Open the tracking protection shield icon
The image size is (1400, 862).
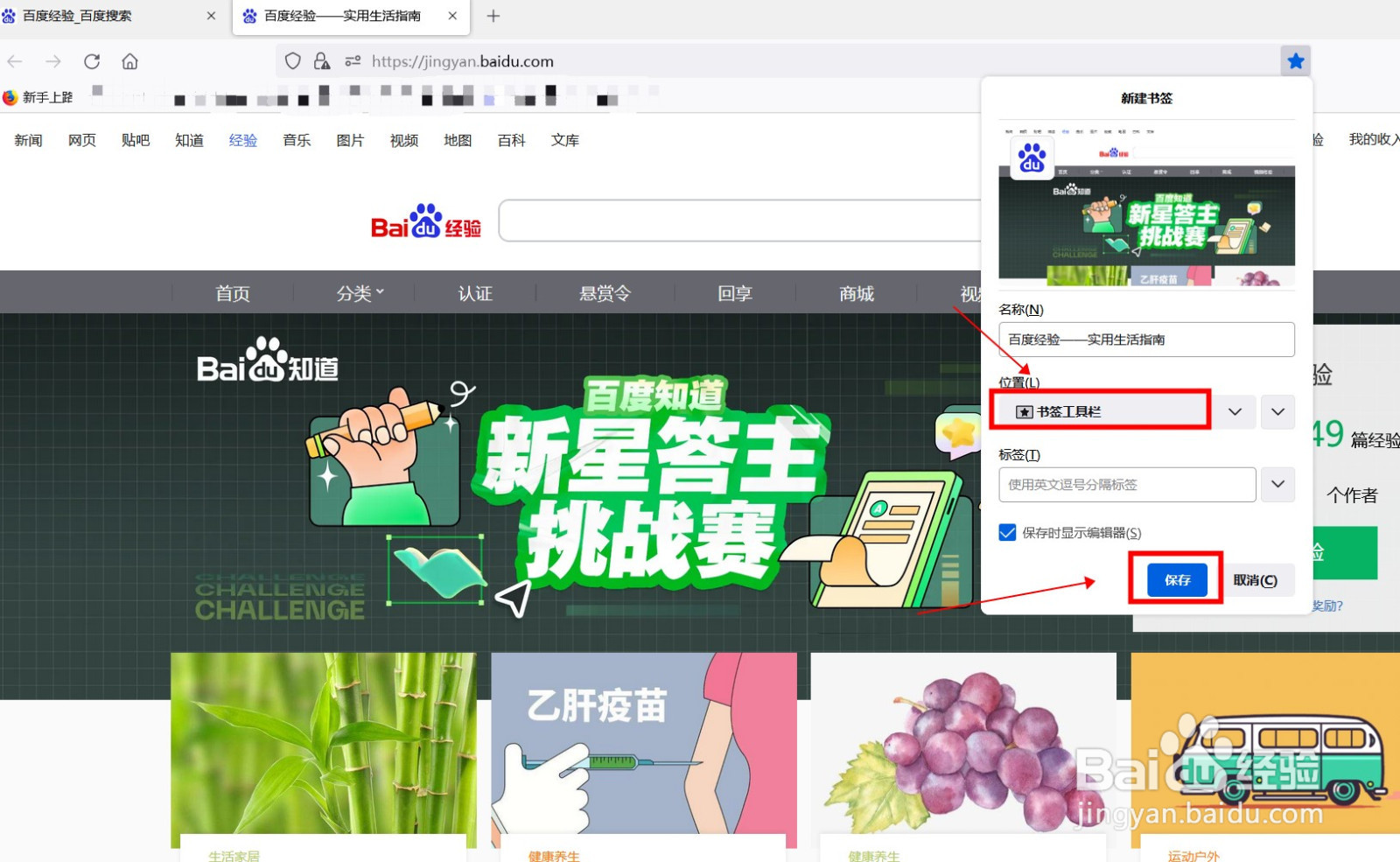[x=293, y=61]
